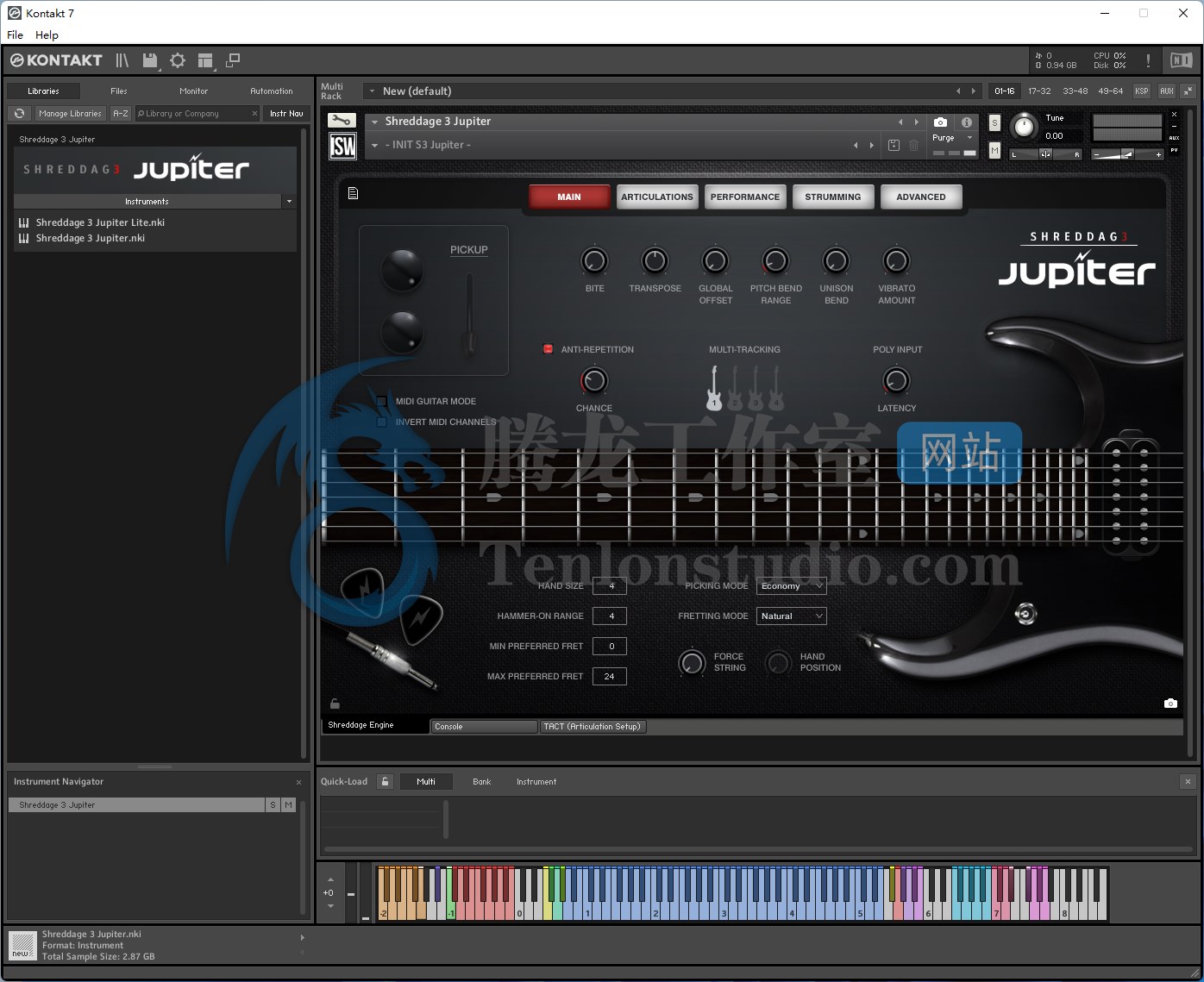Click the instrument volume slider
Image resolution: width=1204 pixels, height=982 pixels.
pos(1128,154)
